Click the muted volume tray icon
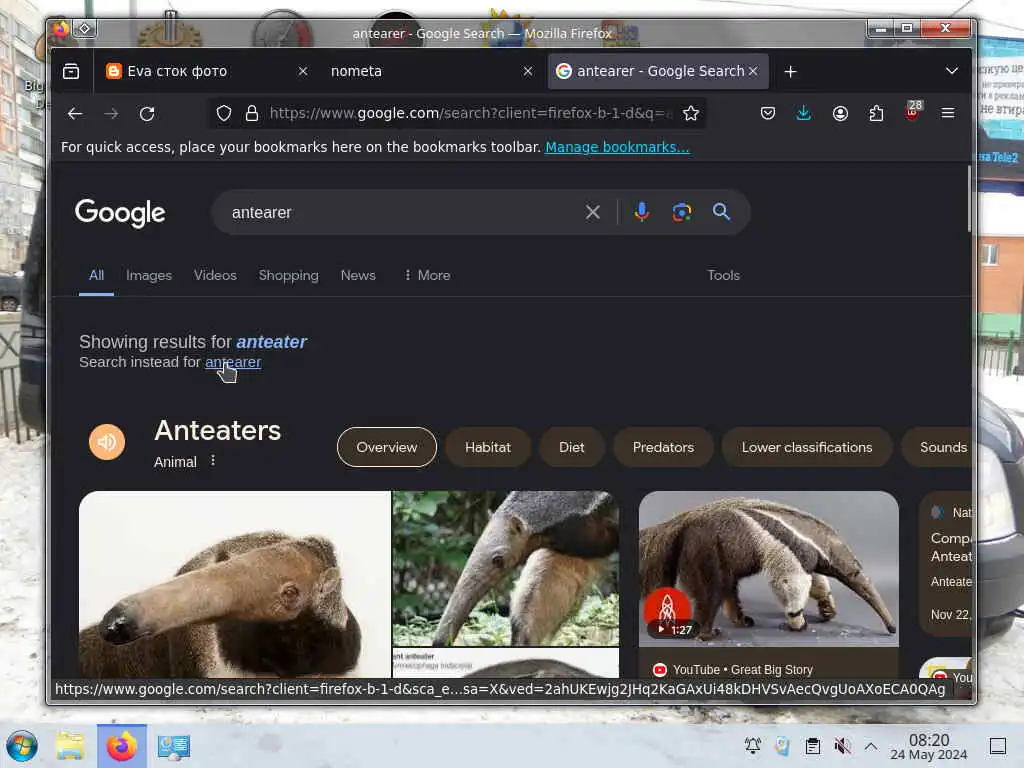The image size is (1024, 768). [842, 746]
